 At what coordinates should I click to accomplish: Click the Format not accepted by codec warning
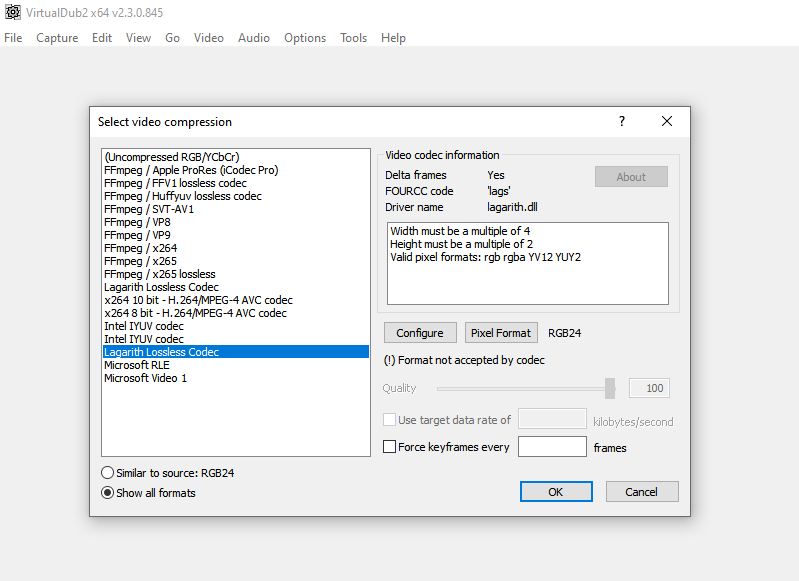[x=464, y=360]
